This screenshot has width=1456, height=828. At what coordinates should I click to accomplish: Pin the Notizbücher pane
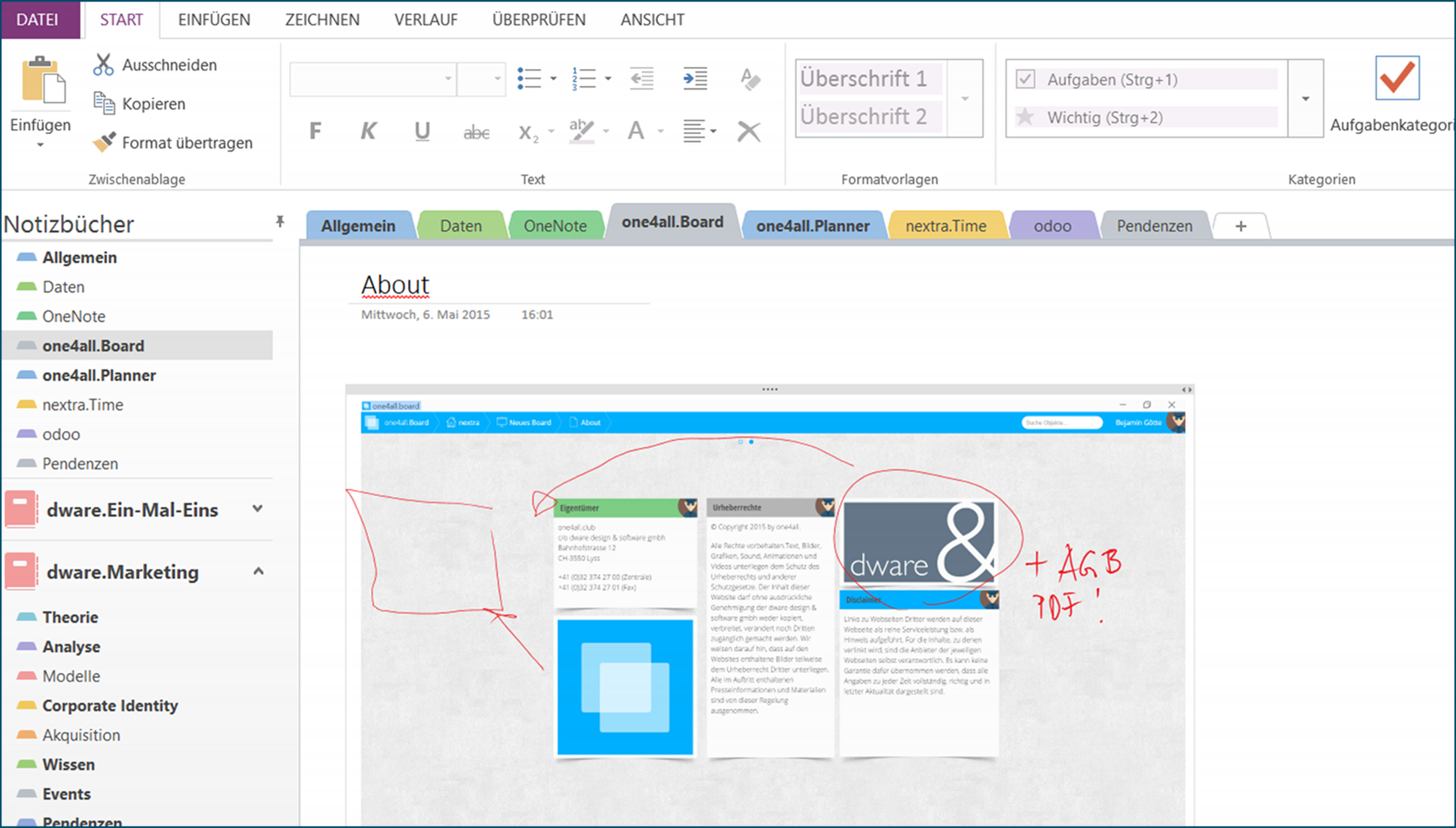click(x=280, y=222)
